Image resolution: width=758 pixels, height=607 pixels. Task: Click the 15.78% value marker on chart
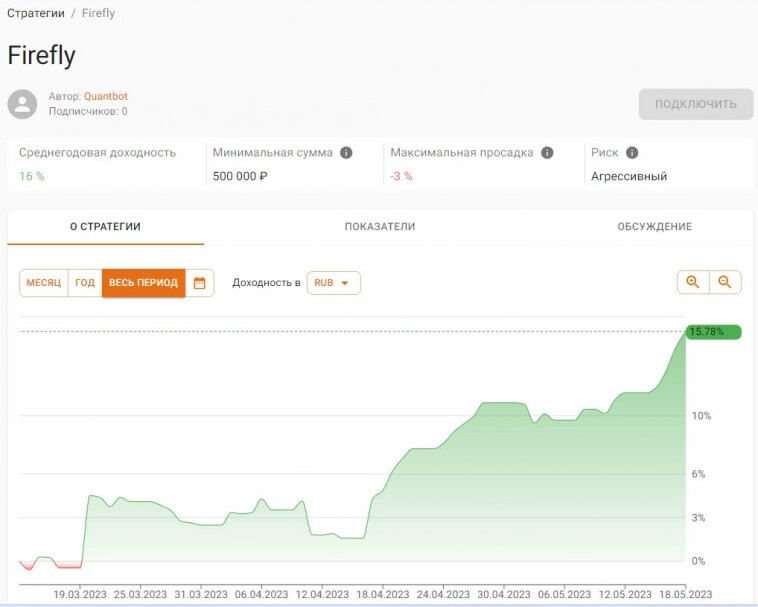click(x=714, y=332)
